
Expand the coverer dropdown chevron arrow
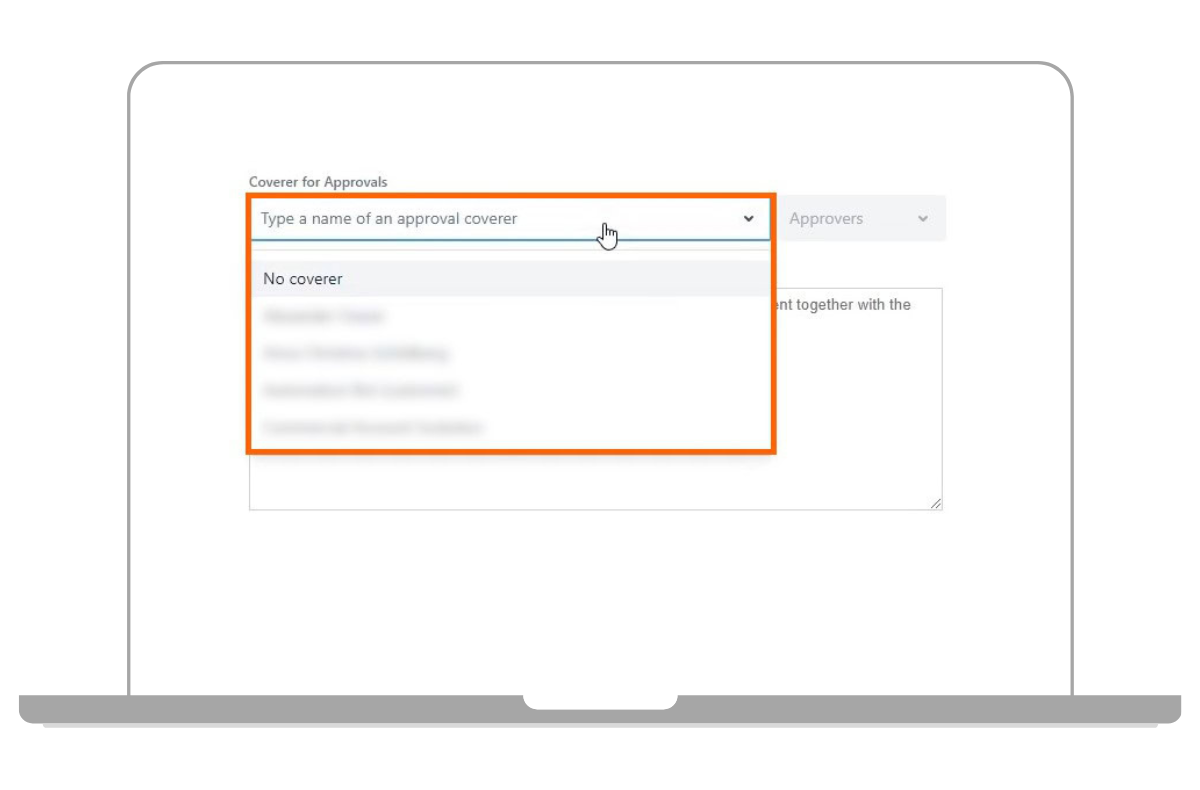point(748,219)
